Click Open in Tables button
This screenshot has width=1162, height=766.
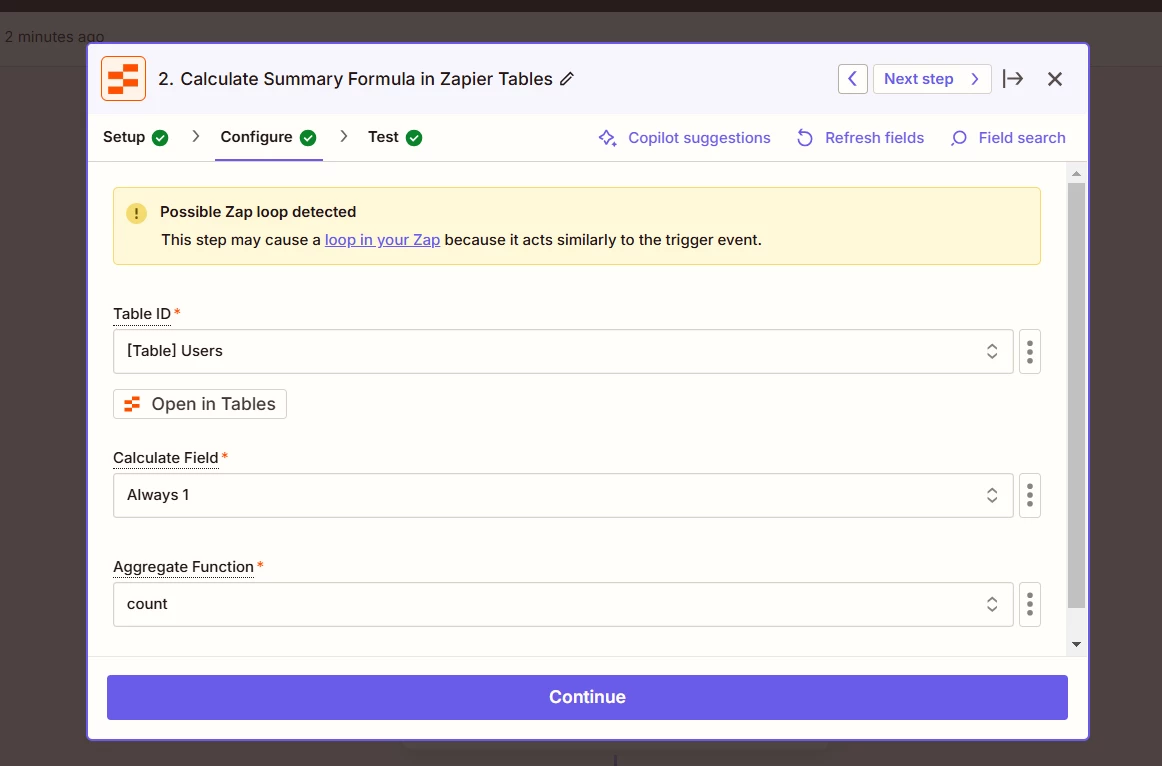pos(200,404)
